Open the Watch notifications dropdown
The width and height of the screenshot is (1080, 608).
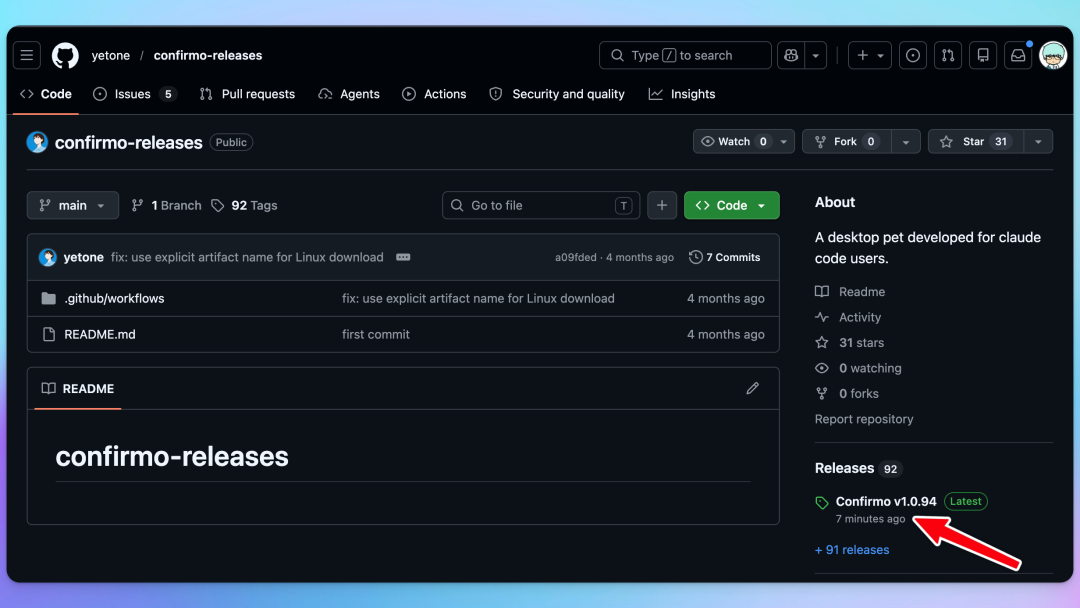point(744,141)
